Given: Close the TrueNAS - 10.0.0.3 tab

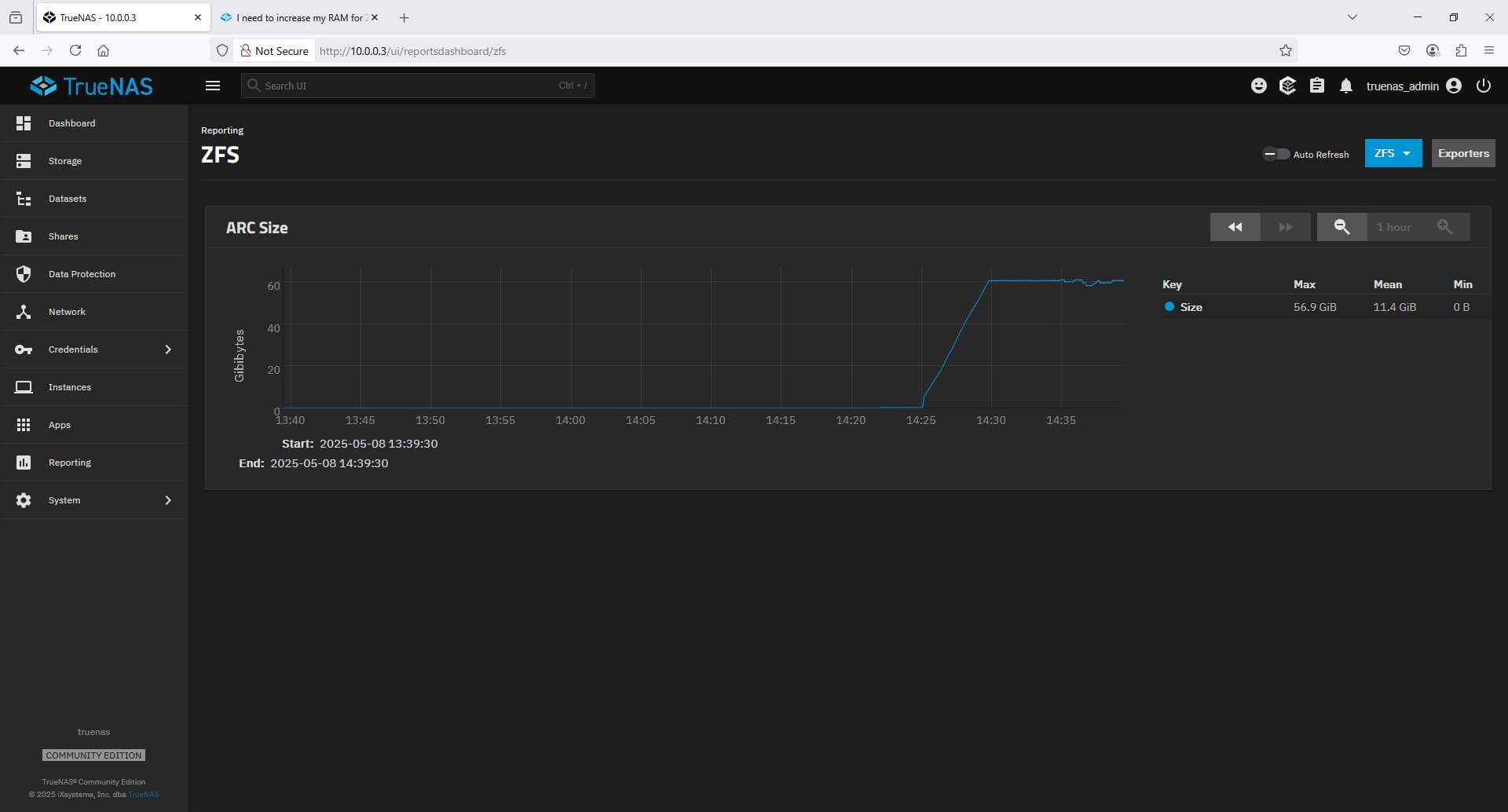Looking at the screenshot, I should point(198,17).
